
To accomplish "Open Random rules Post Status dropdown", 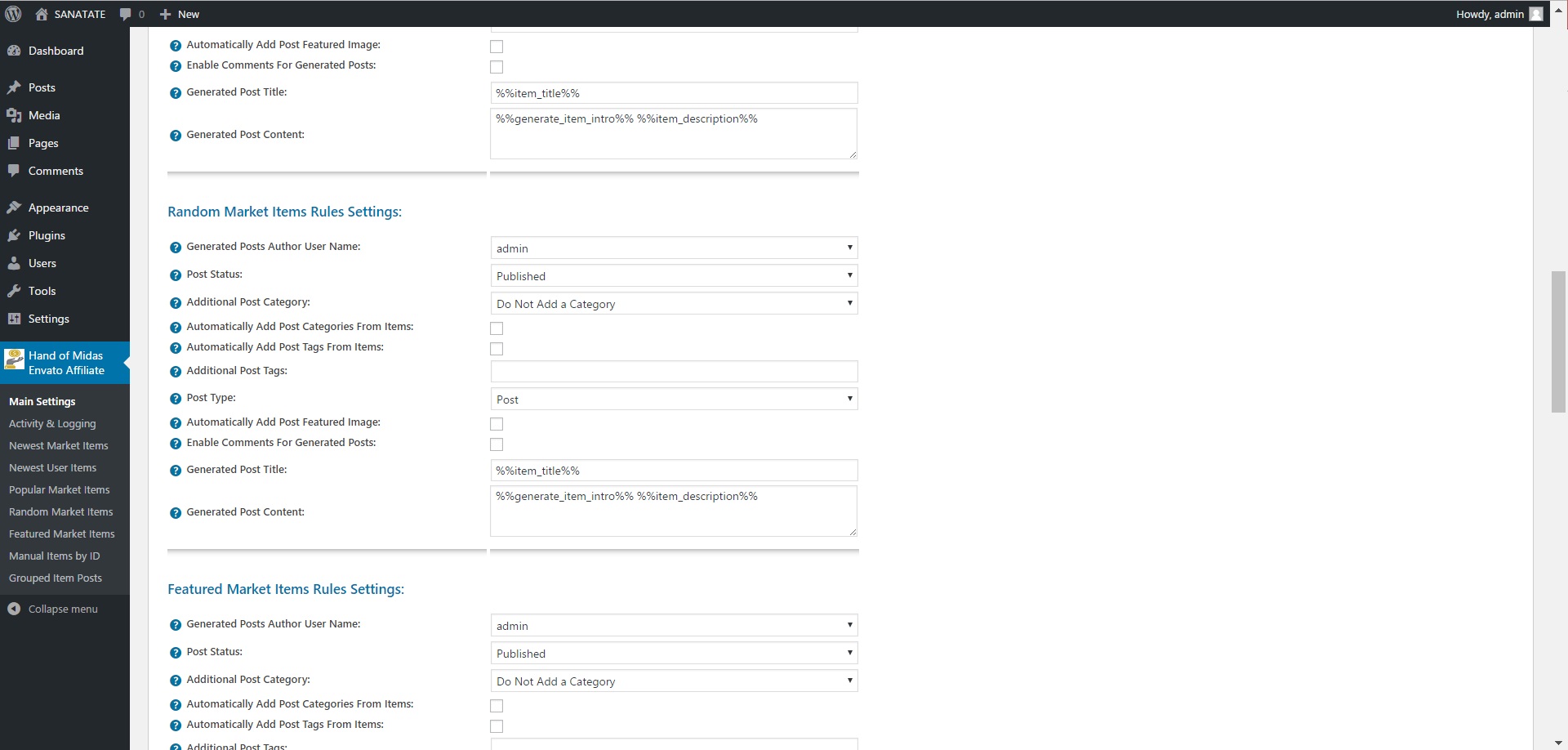I will click(x=674, y=276).
